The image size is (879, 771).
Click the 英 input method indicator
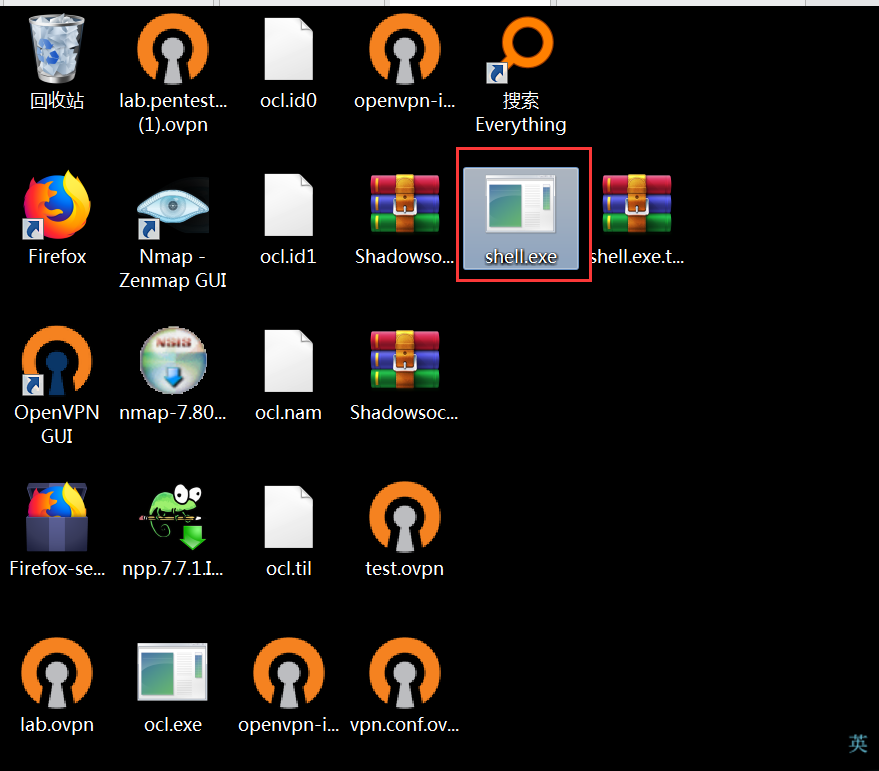pos(858,744)
